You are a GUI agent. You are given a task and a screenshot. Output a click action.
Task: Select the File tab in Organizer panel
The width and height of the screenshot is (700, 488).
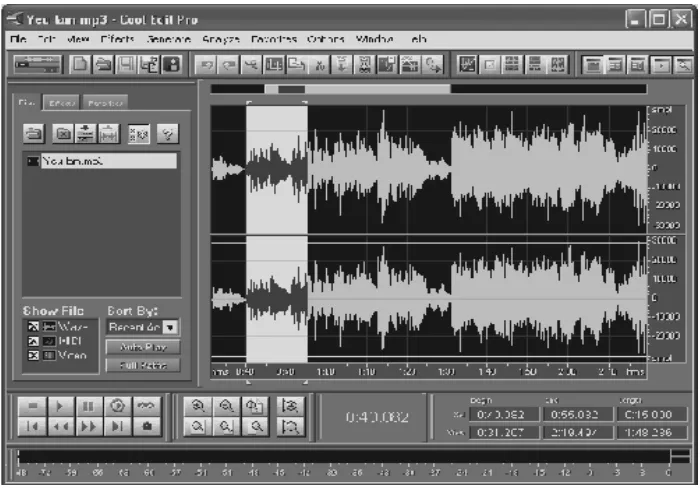click(x=27, y=102)
